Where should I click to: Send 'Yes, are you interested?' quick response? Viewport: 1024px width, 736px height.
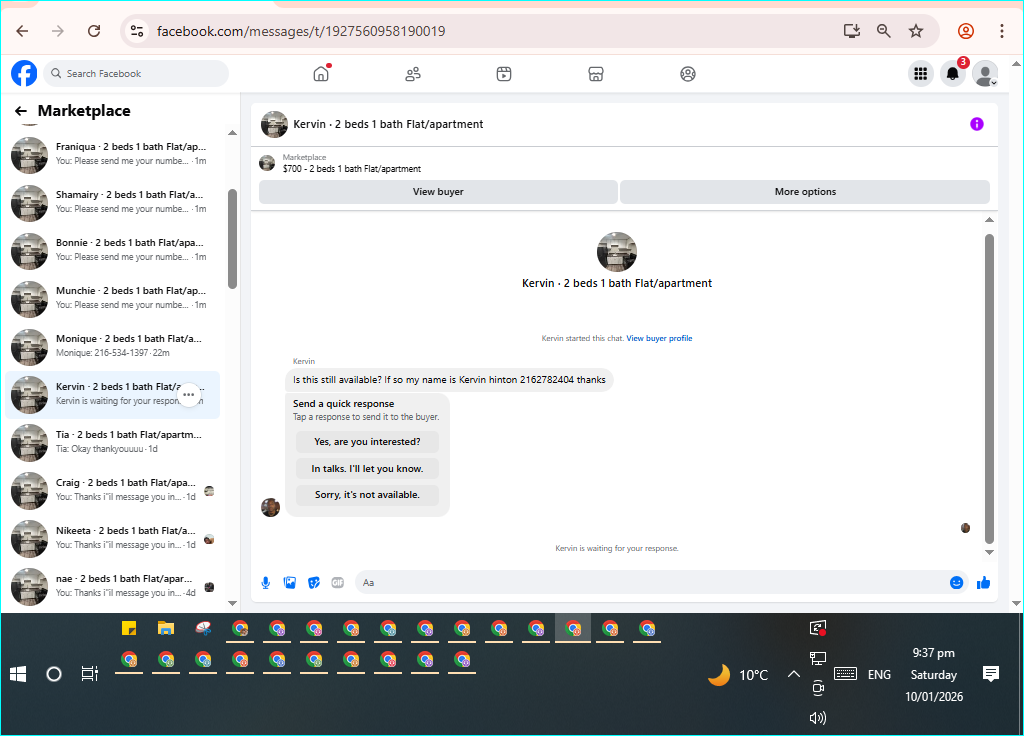(367, 442)
